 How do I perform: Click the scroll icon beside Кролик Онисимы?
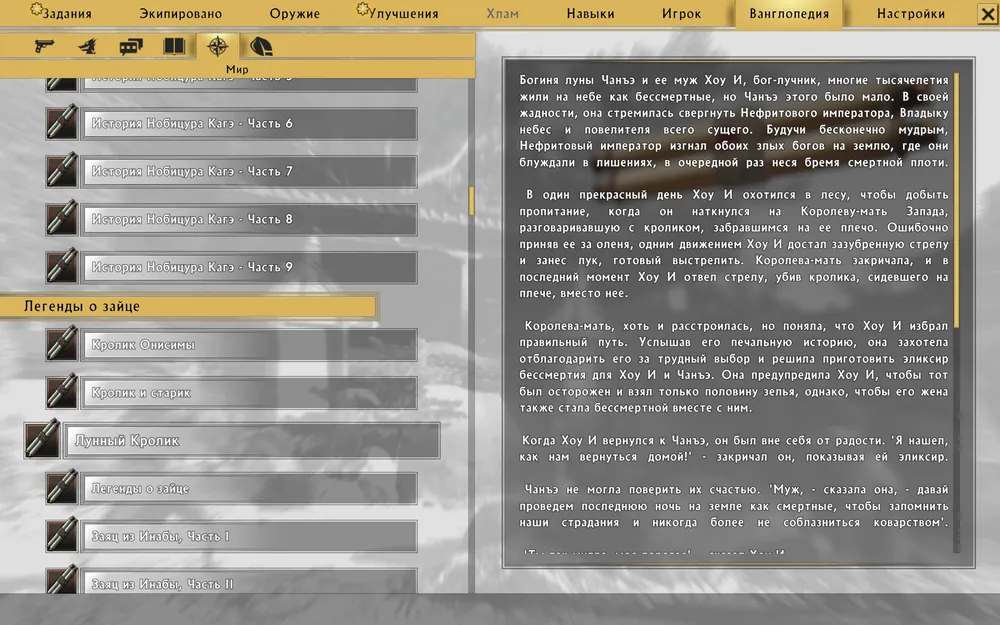click(62, 344)
